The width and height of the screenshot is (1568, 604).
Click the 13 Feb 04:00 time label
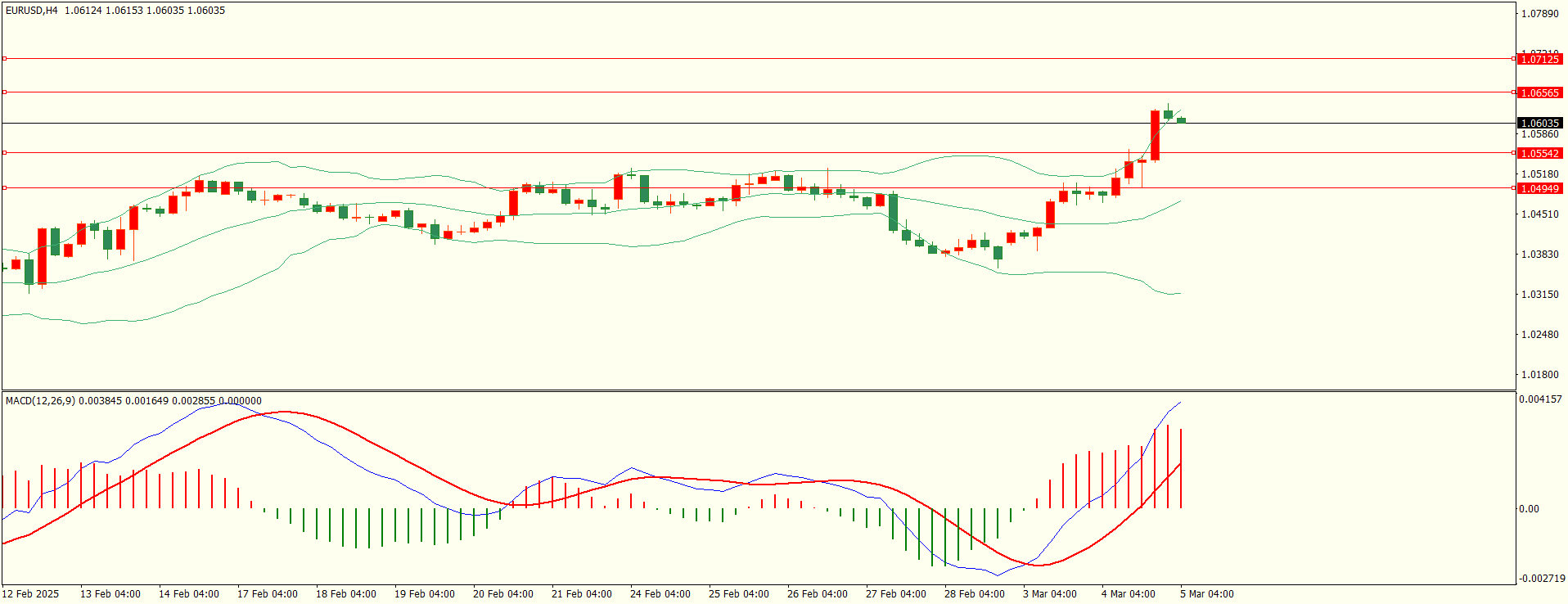point(110,594)
